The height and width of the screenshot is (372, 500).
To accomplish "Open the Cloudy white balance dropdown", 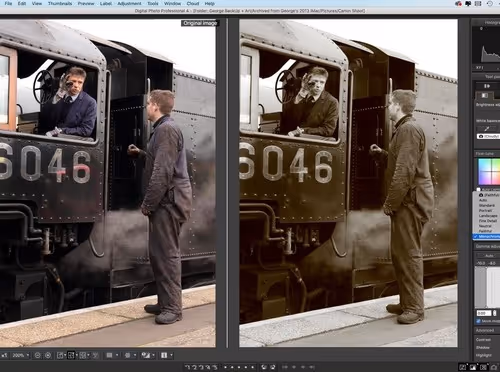I will 488,136.
